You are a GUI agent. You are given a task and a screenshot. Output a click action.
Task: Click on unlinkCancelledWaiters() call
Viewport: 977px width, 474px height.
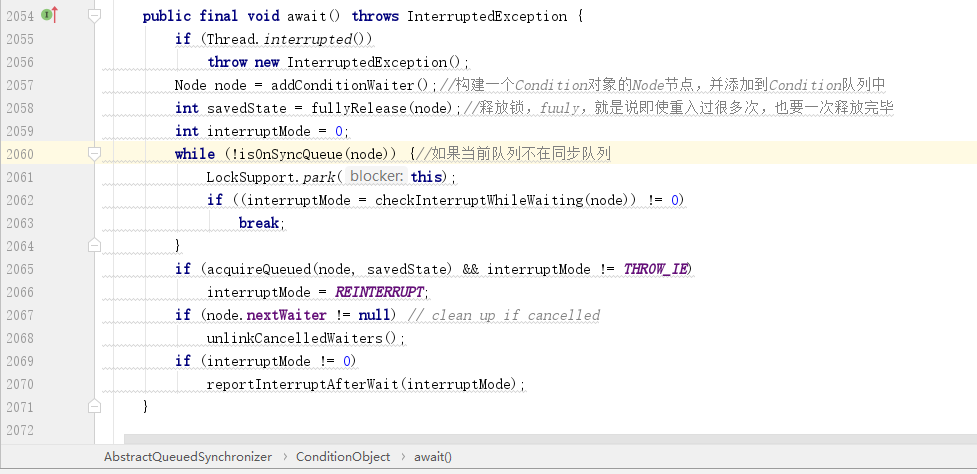tap(302, 338)
